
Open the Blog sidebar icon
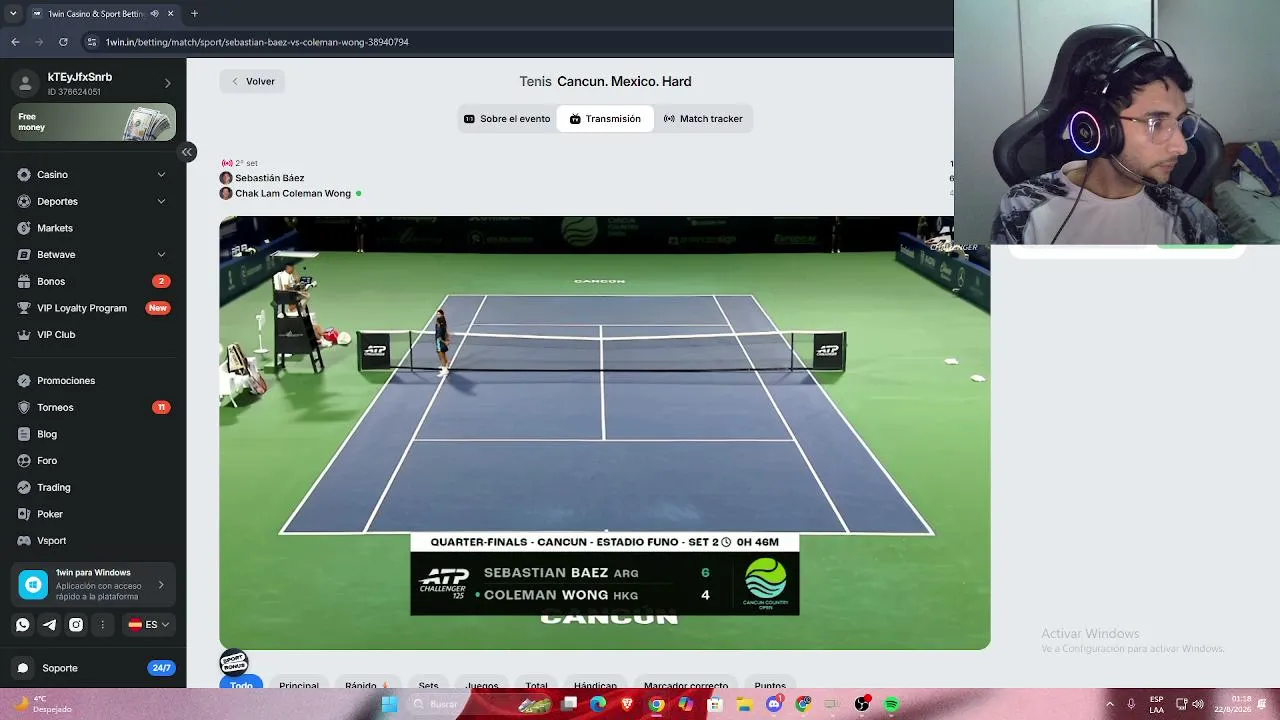coord(24,435)
